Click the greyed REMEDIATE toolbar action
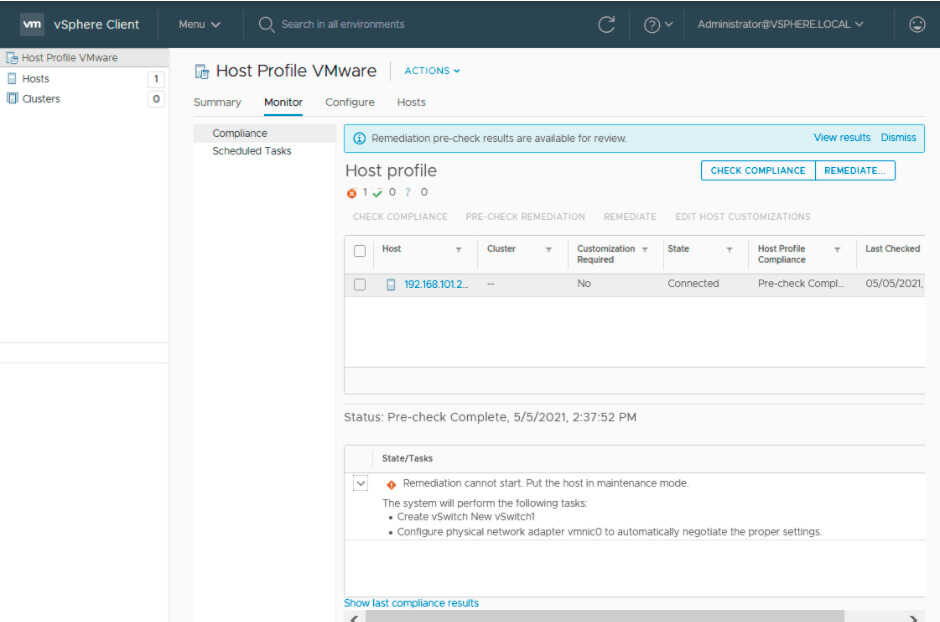The width and height of the screenshot is (940, 622). tap(629, 217)
